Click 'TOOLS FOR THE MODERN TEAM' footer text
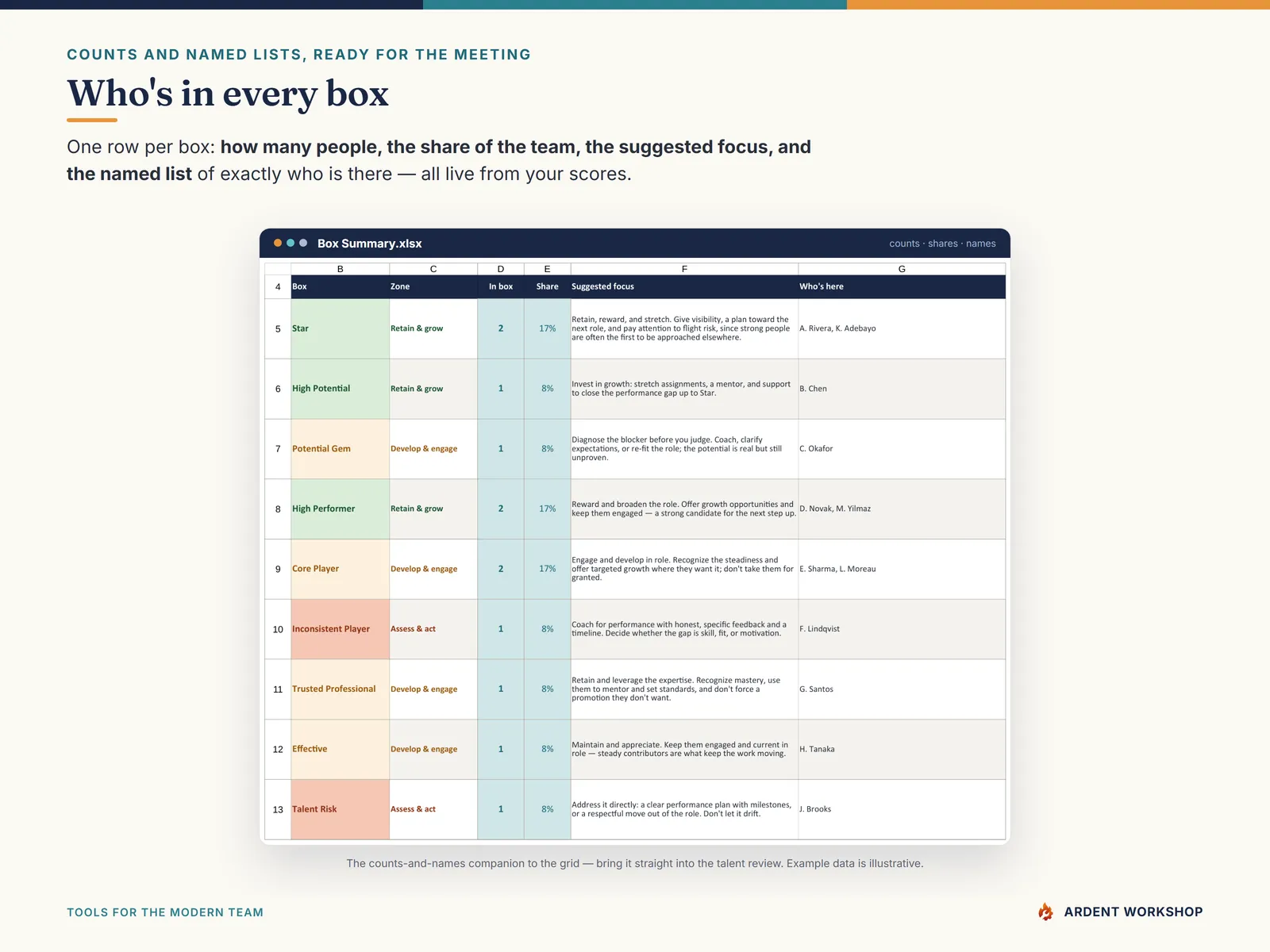1270x952 pixels. [165, 912]
